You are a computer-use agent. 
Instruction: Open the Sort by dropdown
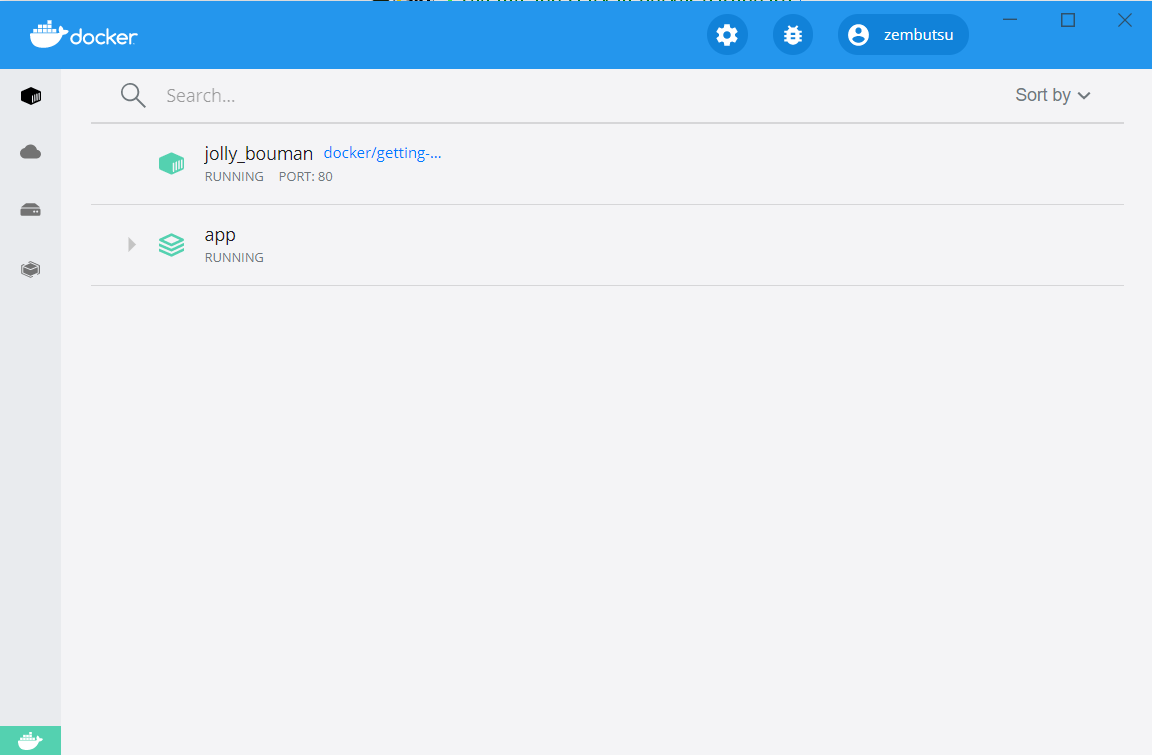point(1052,95)
